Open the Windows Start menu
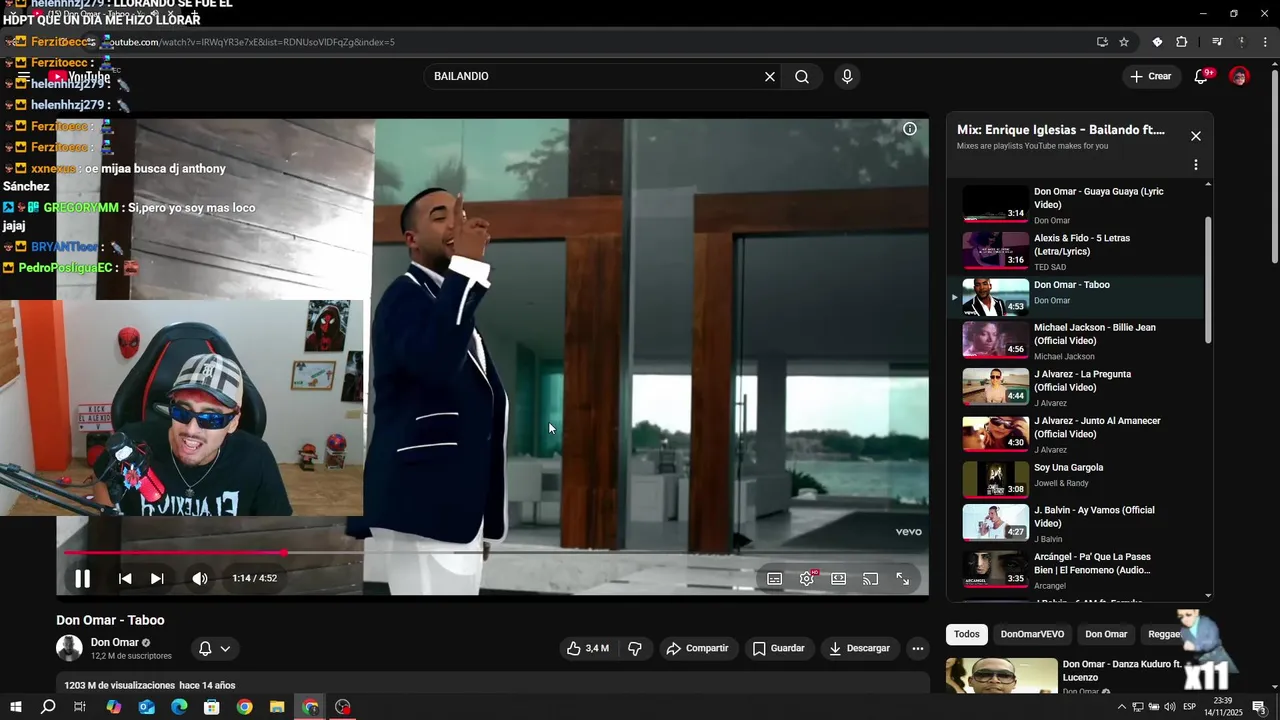Screen dimensions: 1280x720 click(16, 707)
